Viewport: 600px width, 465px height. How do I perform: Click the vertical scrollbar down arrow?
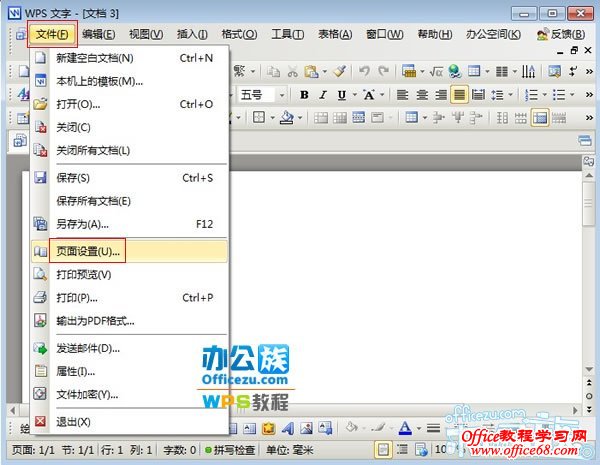589,369
